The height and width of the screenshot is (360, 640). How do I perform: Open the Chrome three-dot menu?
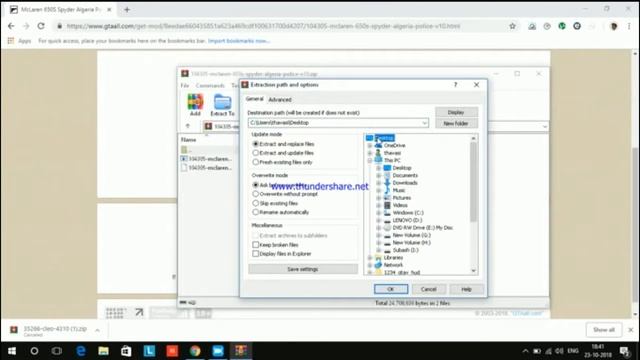coord(629,26)
